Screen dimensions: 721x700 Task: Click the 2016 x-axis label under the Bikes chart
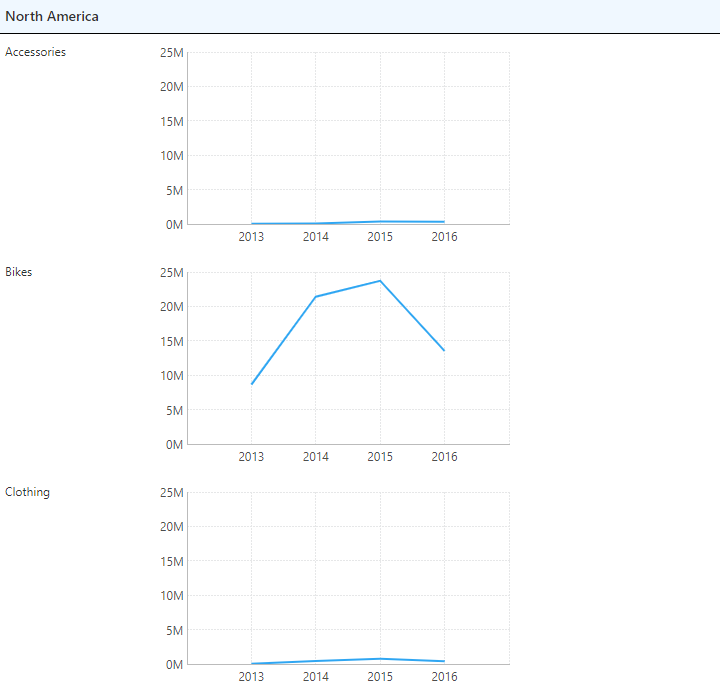click(x=444, y=457)
